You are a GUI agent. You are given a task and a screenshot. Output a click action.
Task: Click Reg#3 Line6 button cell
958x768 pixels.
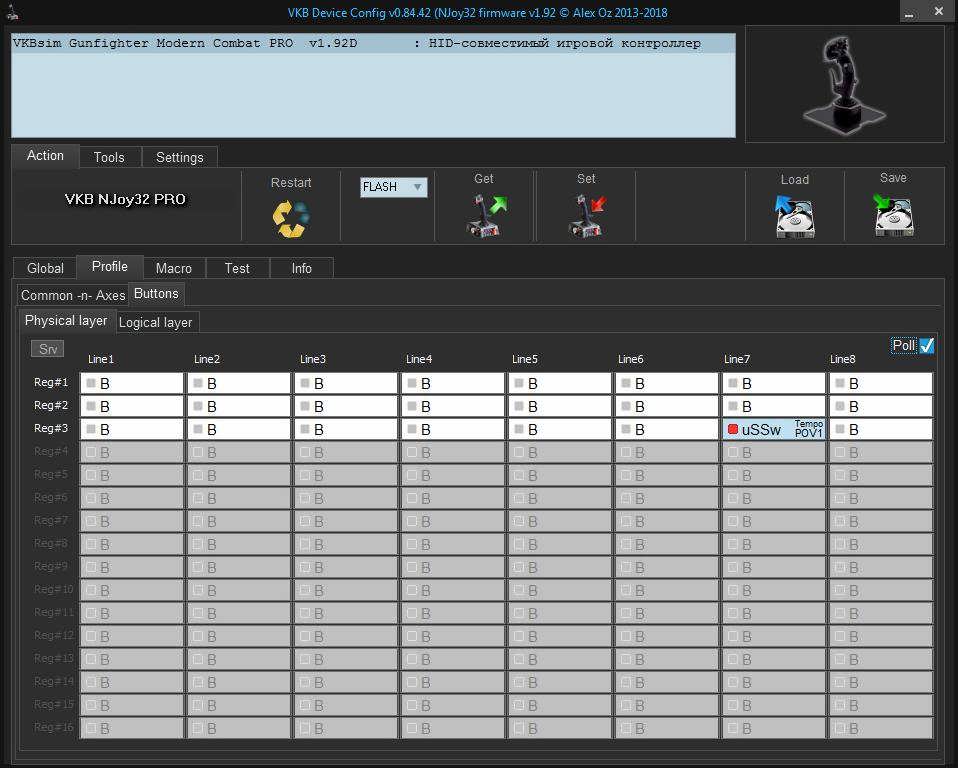[x=667, y=430]
